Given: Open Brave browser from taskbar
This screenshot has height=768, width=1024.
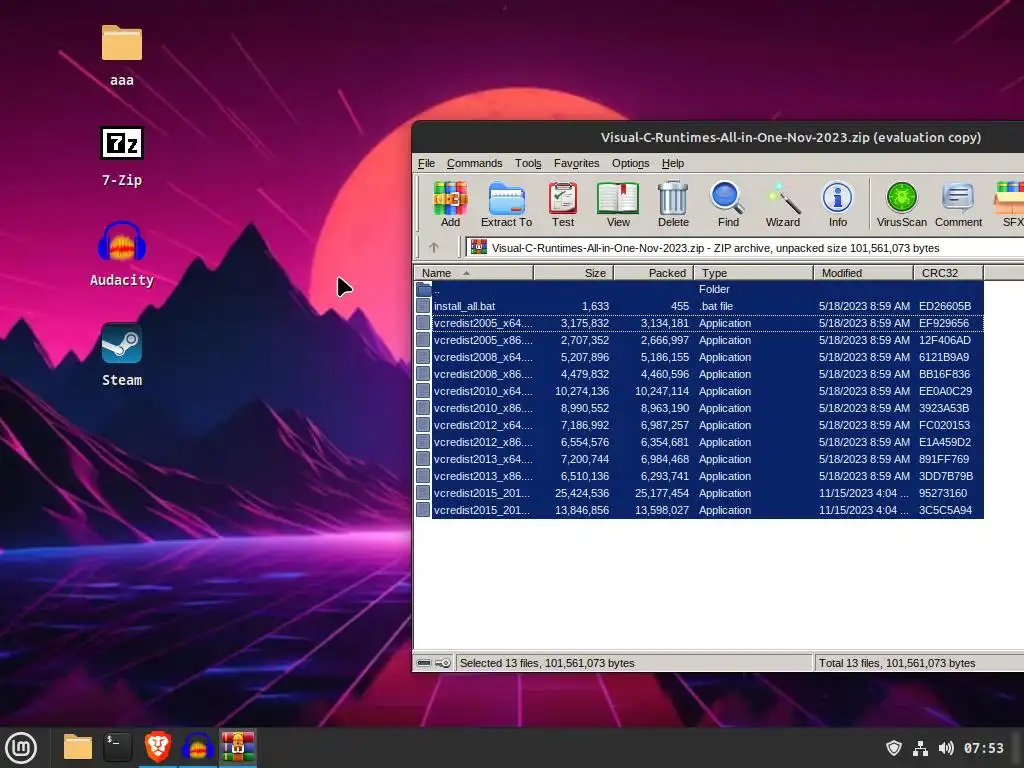Looking at the screenshot, I should point(157,747).
